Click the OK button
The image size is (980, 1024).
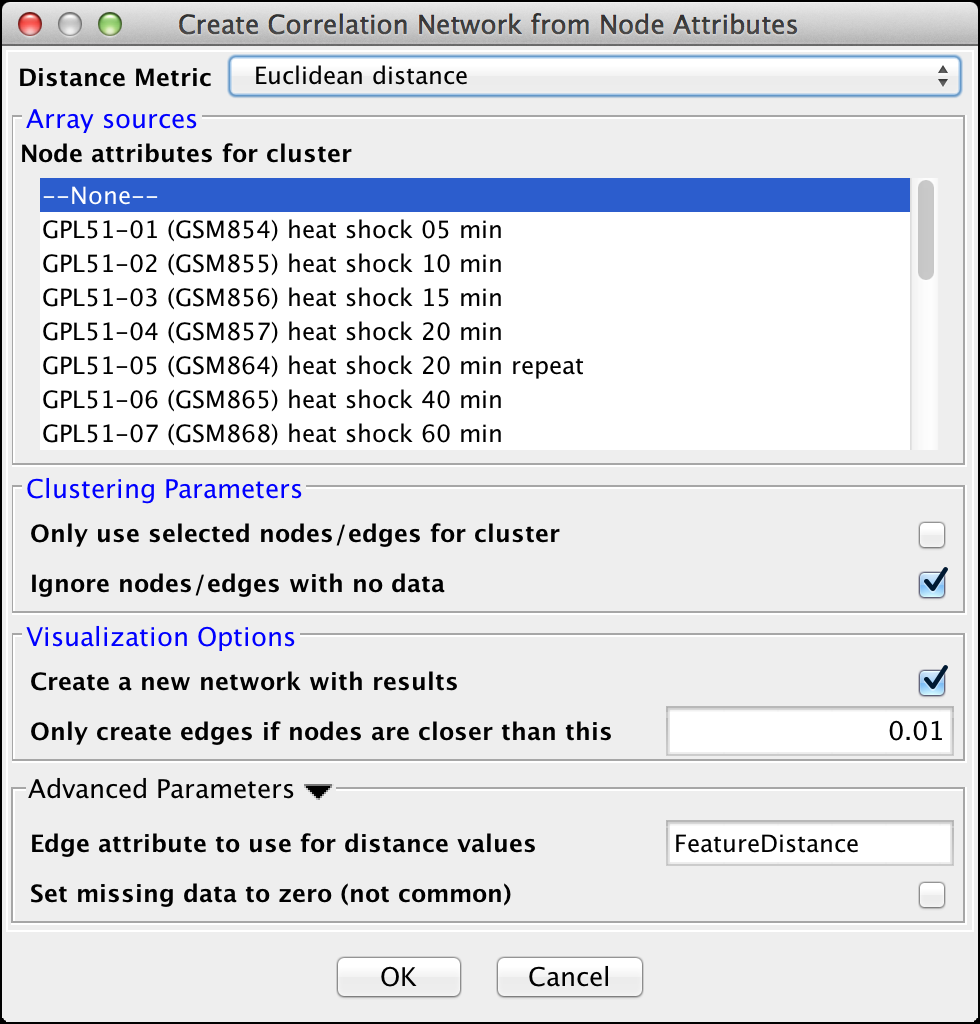tap(398, 977)
